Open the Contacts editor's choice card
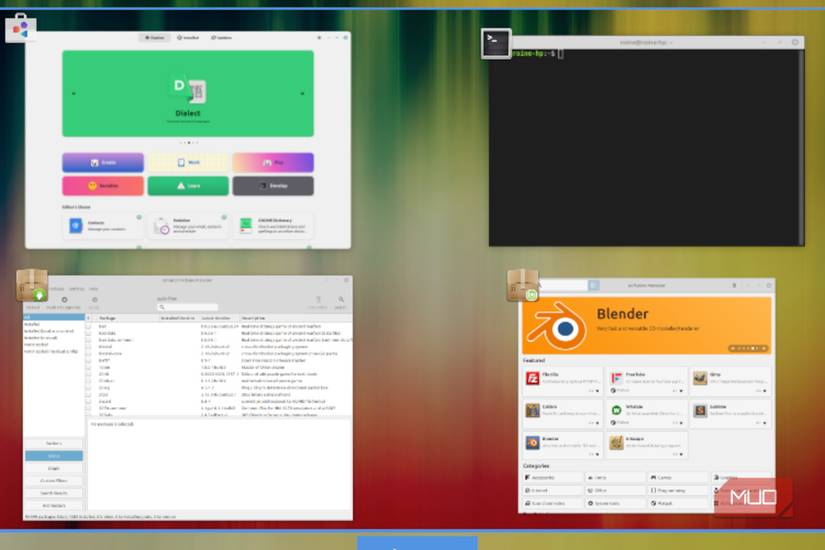The width and height of the screenshot is (825, 550). click(x=103, y=226)
